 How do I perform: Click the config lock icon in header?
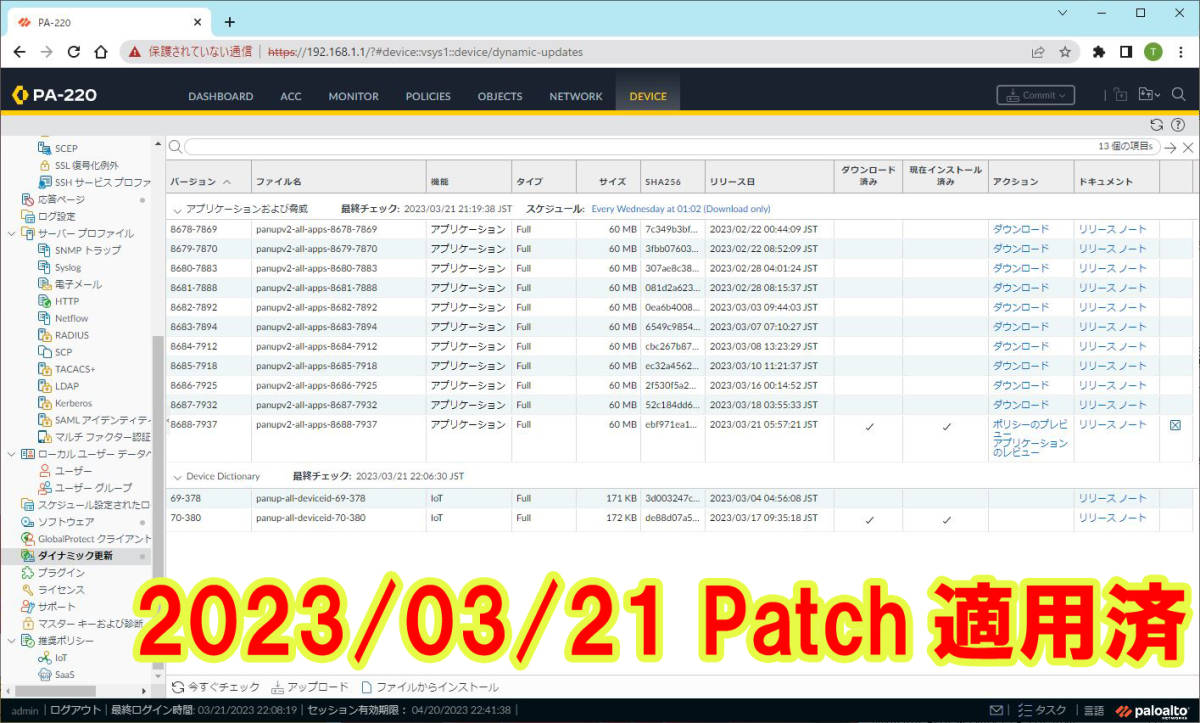click(x=1120, y=95)
